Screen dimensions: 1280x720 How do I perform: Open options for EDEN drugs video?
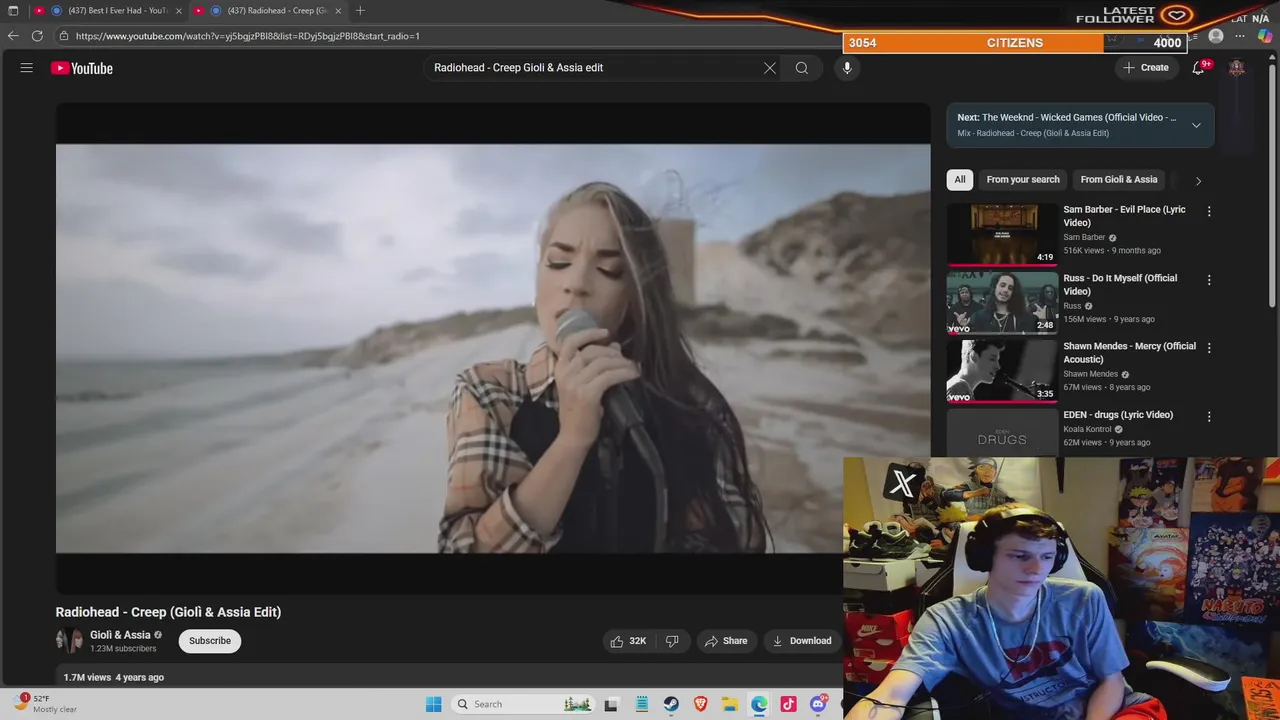[x=1209, y=416]
